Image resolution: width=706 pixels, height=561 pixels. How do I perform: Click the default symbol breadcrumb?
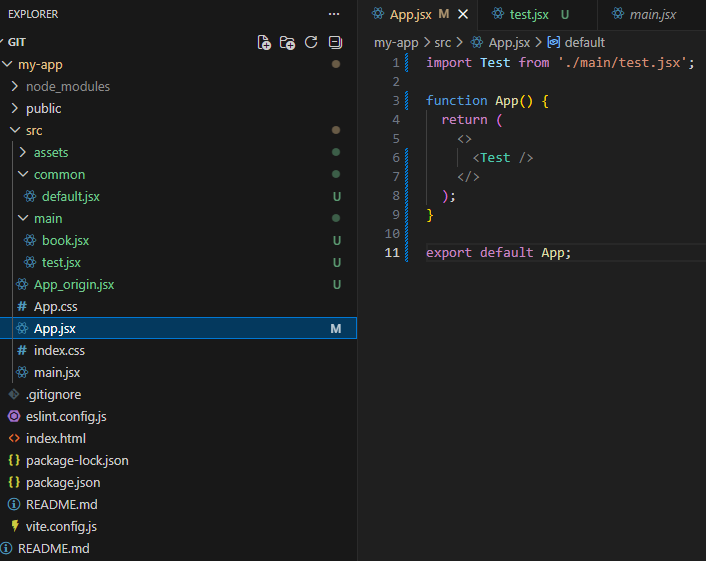584,42
